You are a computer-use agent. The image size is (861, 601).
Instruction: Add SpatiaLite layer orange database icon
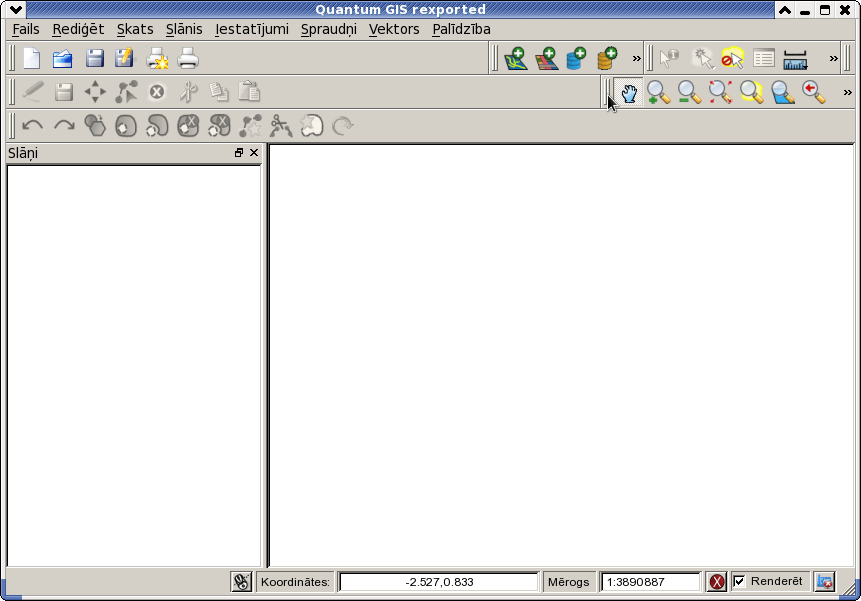607,58
